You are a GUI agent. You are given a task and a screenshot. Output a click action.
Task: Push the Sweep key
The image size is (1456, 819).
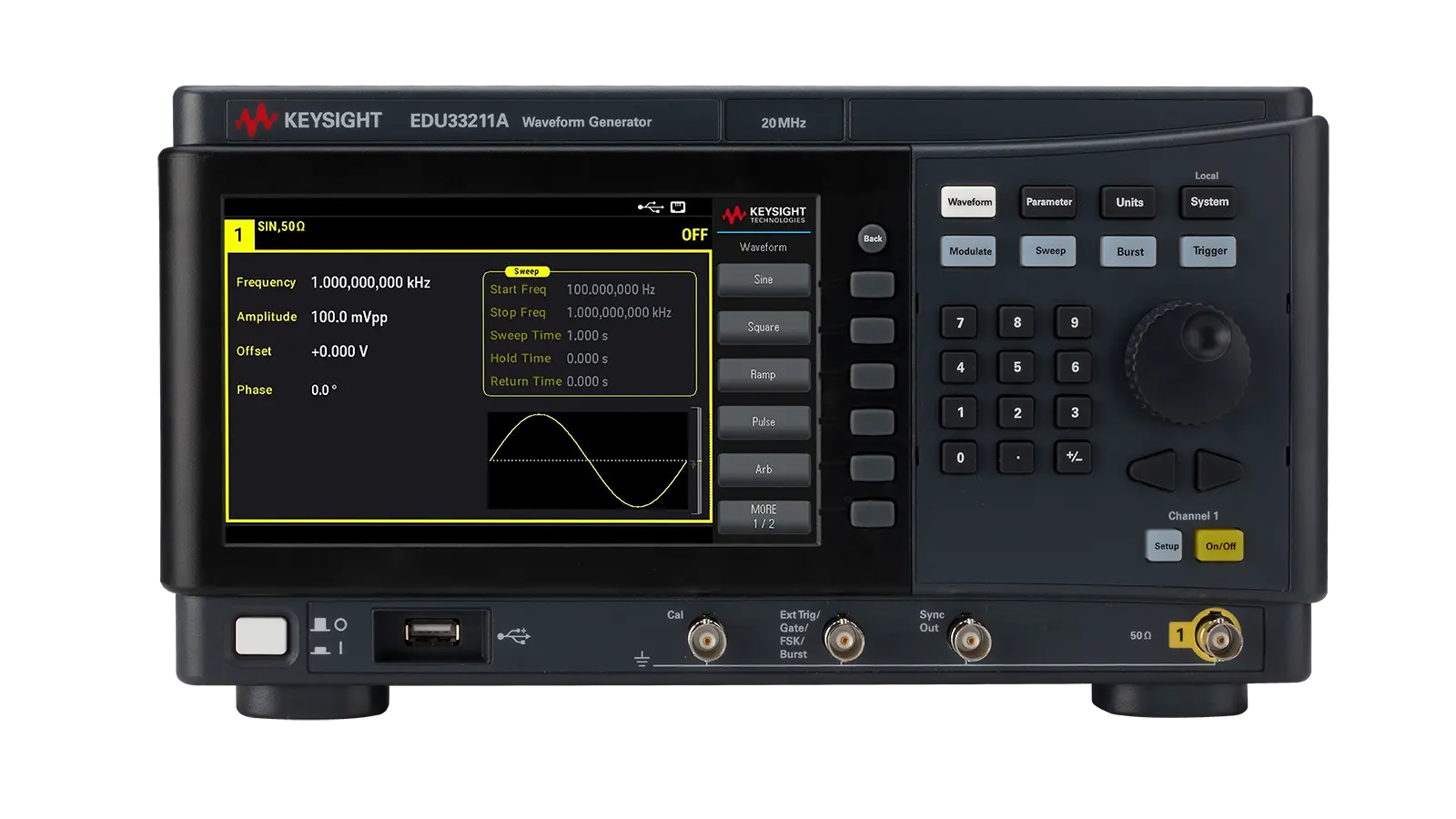click(1049, 251)
